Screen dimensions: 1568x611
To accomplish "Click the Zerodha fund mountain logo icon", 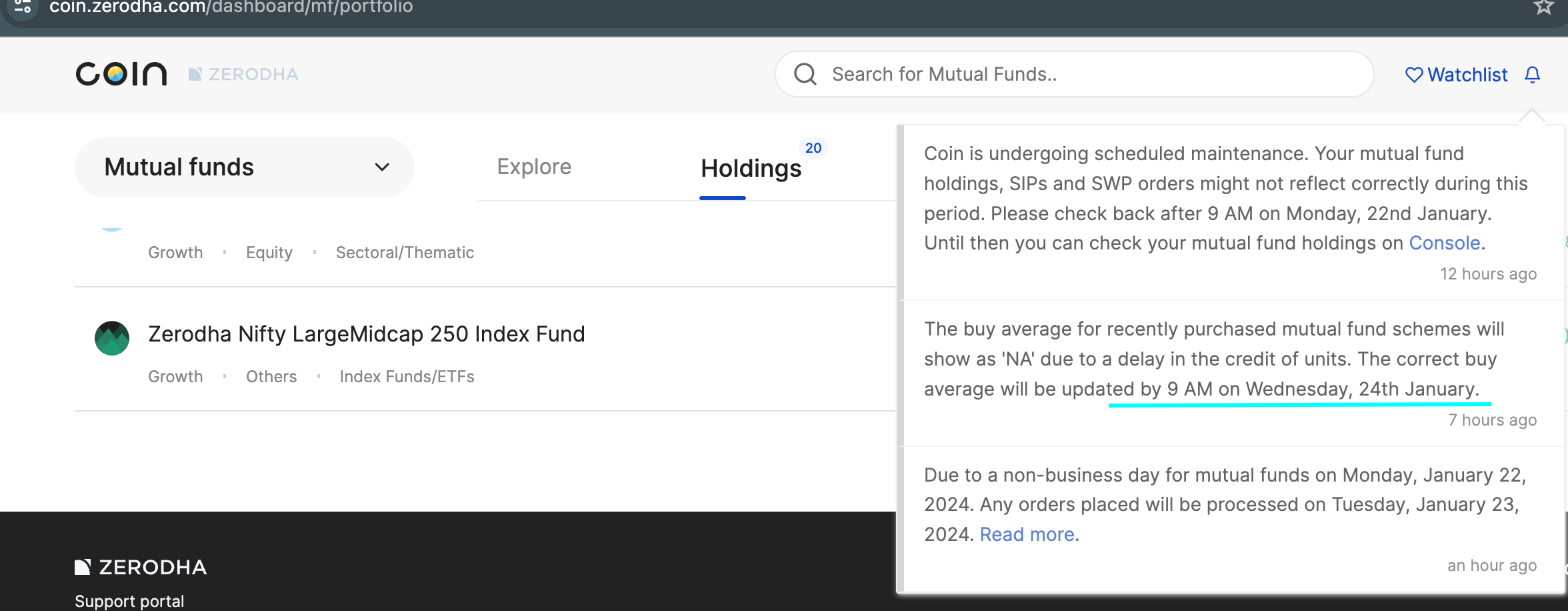I will click(x=112, y=338).
